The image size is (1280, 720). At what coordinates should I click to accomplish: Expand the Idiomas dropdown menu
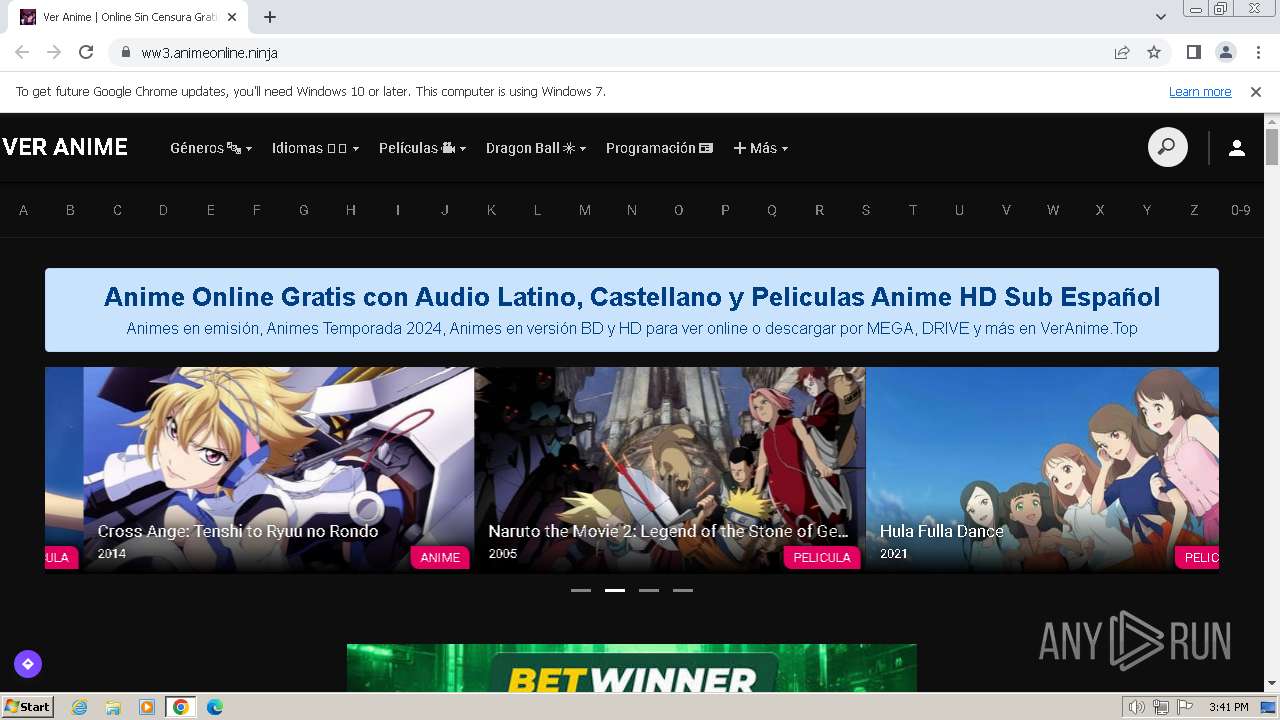click(x=315, y=148)
